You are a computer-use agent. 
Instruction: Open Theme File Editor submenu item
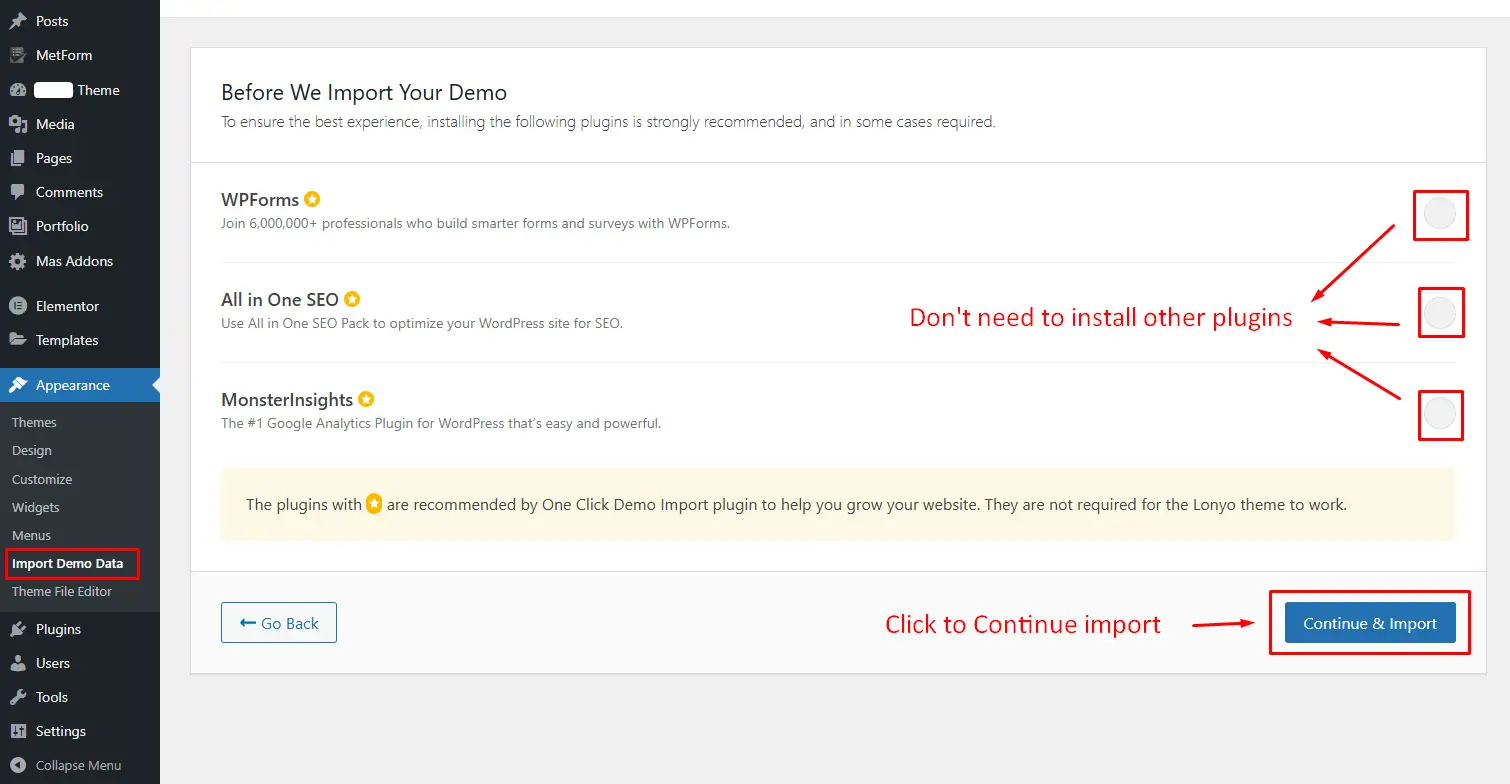(62, 591)
